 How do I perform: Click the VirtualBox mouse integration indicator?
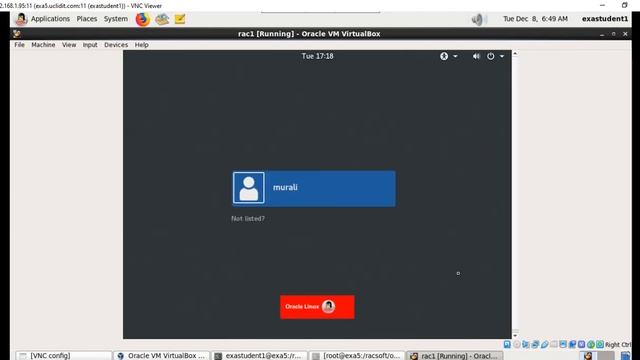pyautogui.click(x=591, y=344)
